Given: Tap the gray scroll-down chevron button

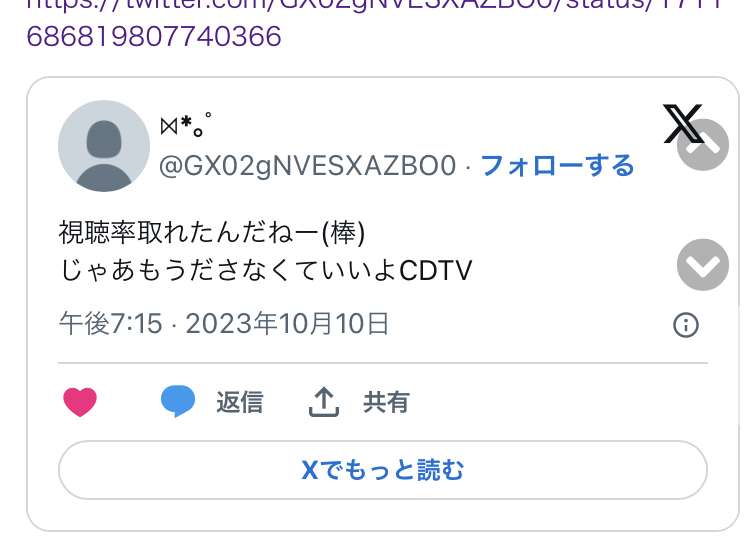Looking at the screenshot, I should pyautogui.click(x=703, y=265).
